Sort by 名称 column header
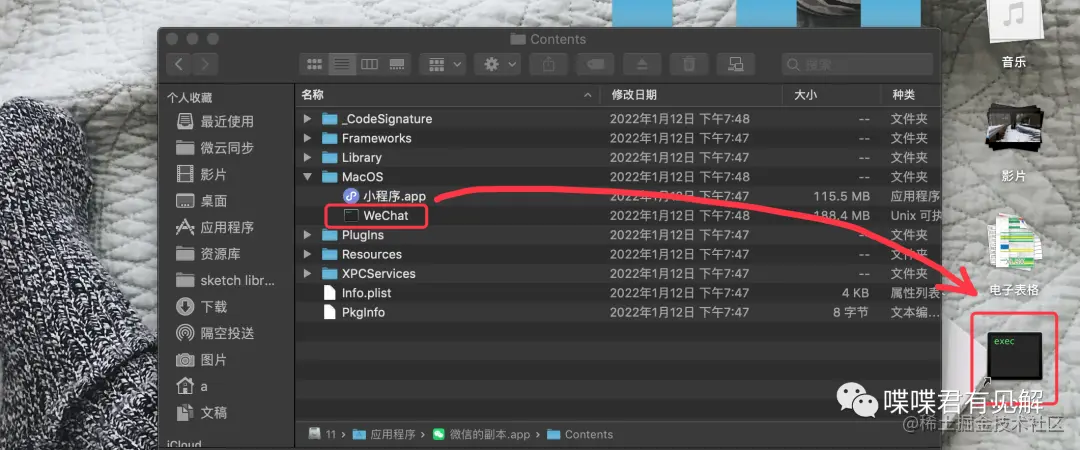 447,94
